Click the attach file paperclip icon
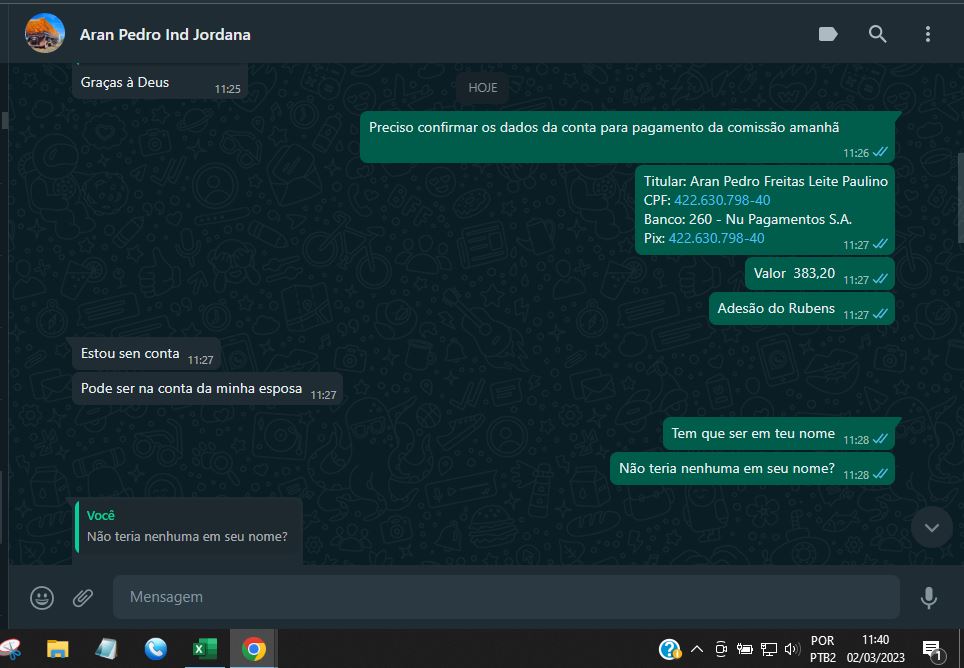This screenshot has height=668, width=964. (83, 598)
